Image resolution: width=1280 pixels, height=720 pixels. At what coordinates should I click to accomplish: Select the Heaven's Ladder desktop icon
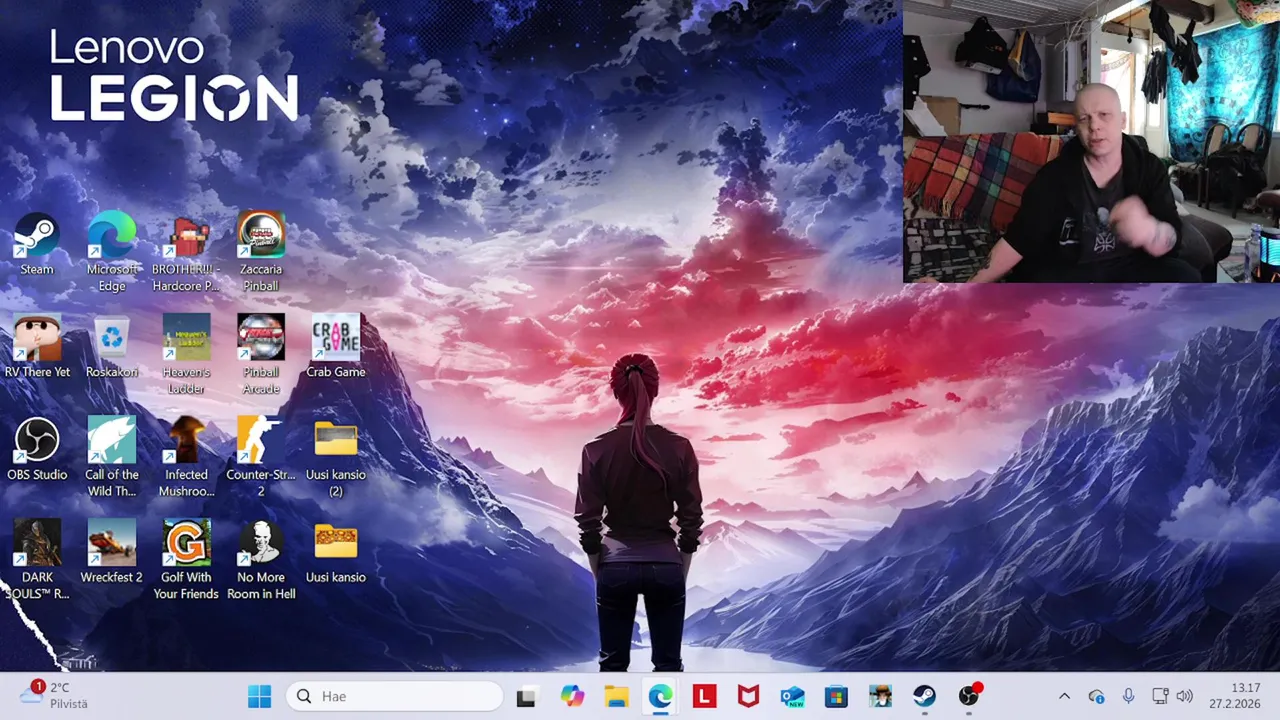[186, 355]
